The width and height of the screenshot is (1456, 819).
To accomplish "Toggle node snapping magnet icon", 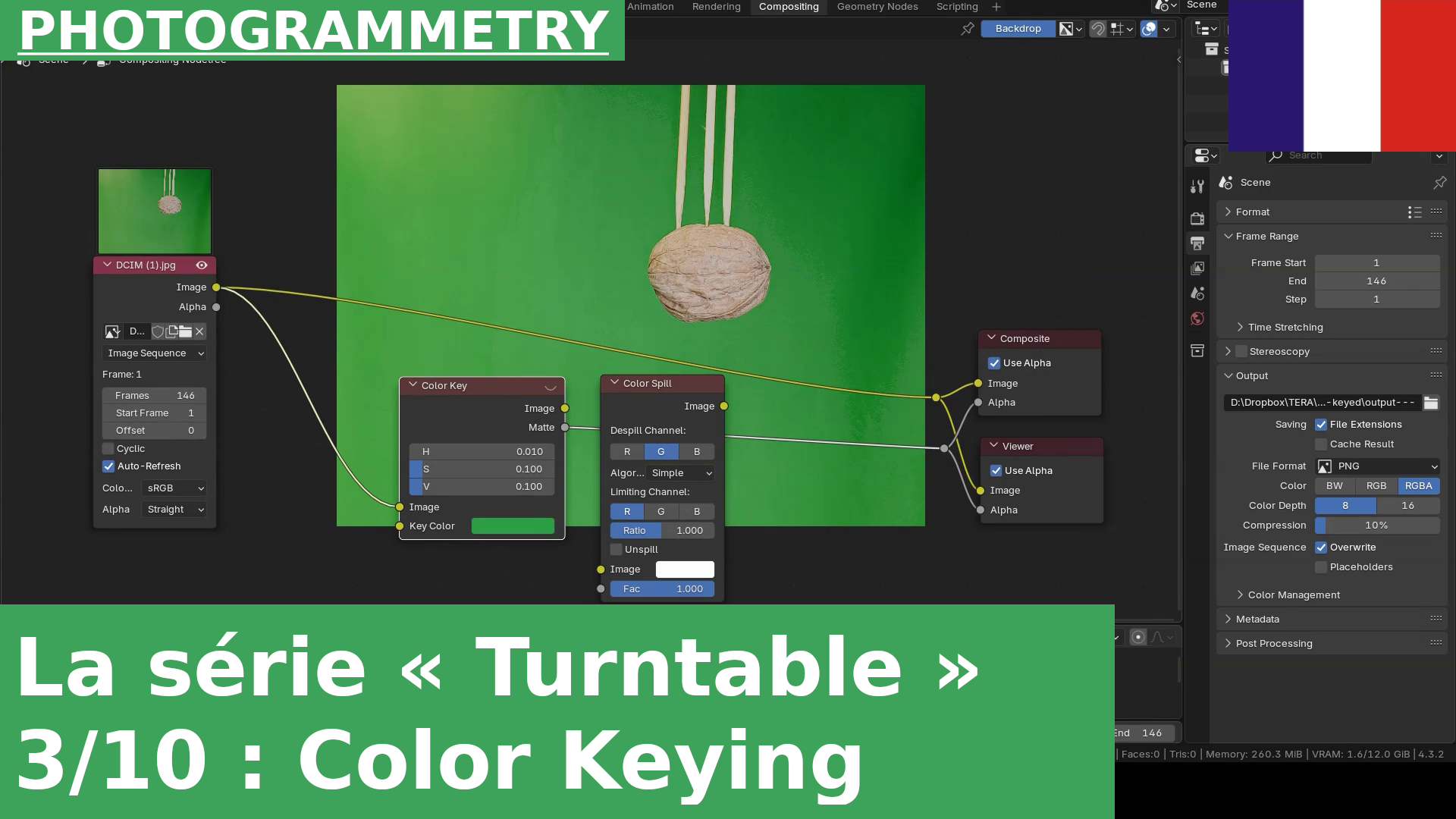I will point(1097,29).
